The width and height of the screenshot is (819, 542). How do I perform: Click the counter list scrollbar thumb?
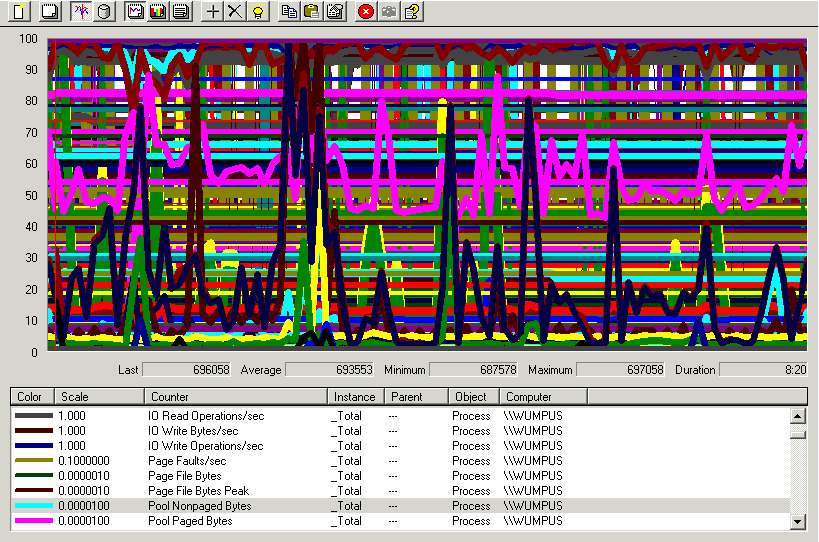pos(798,434)
